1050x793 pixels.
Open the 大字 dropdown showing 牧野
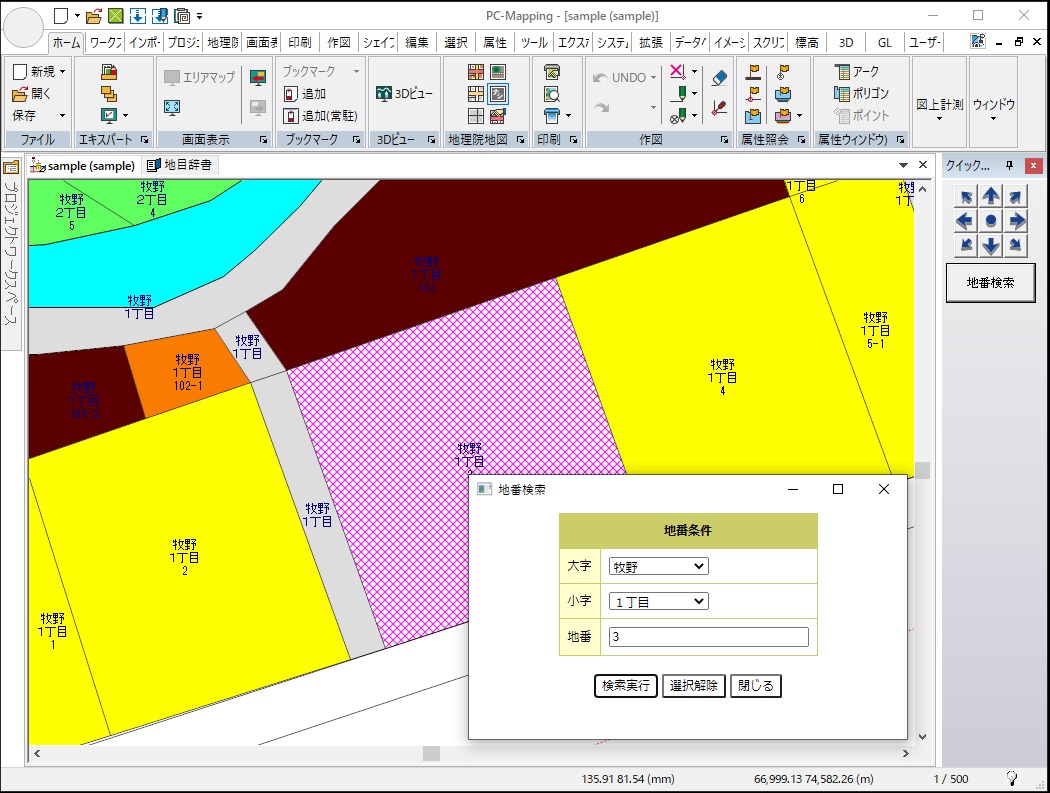[x=658, y=567]
